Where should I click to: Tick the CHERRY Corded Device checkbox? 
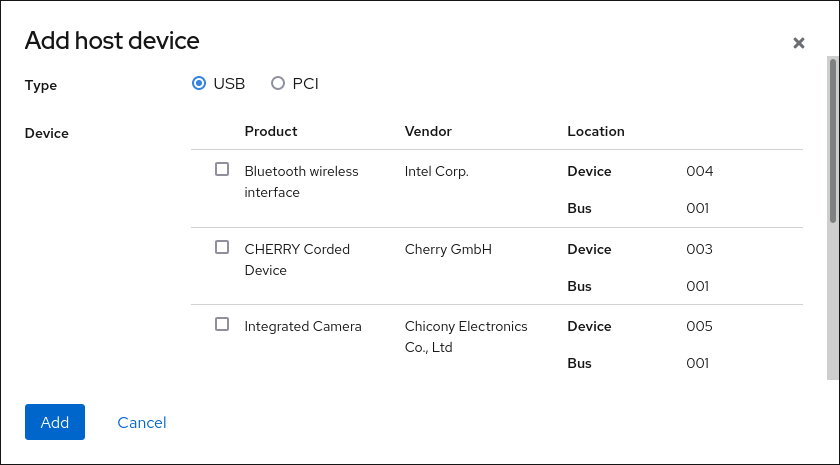pos(222,247)
